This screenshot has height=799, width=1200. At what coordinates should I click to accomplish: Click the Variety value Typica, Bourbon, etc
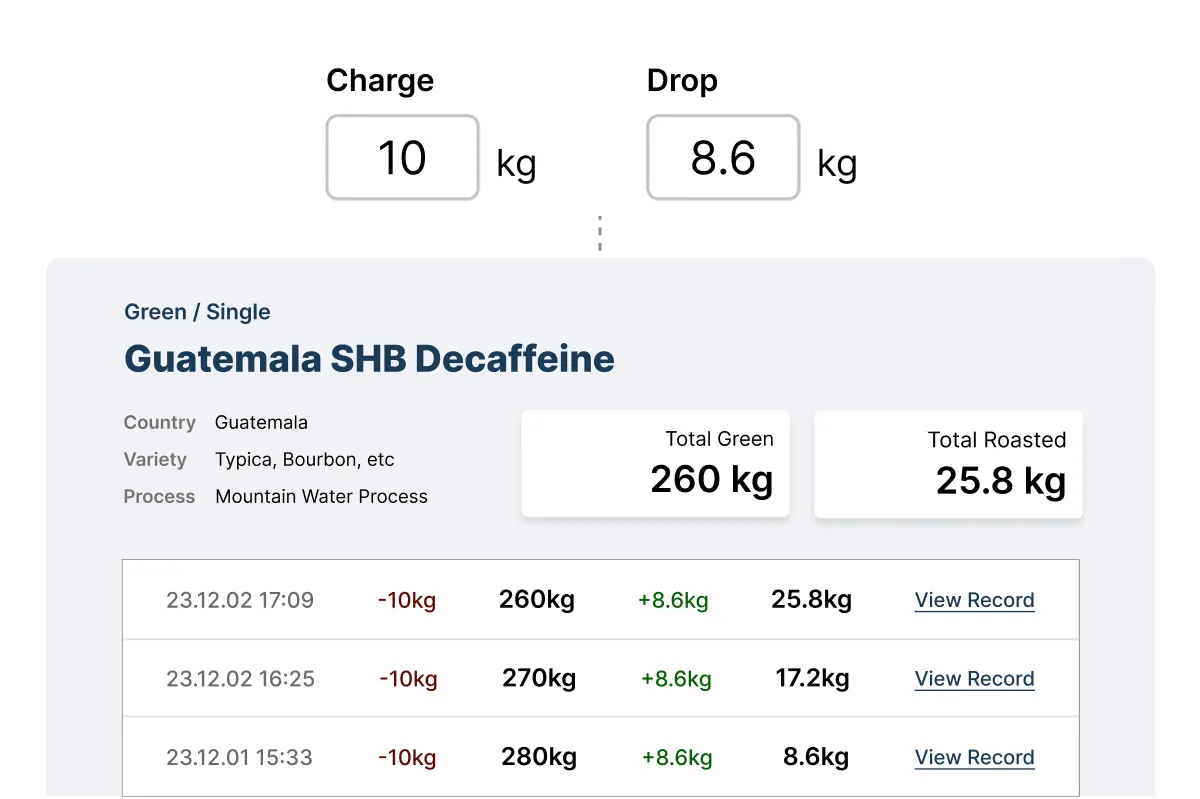pyautogui.click(x=304, y=460)
